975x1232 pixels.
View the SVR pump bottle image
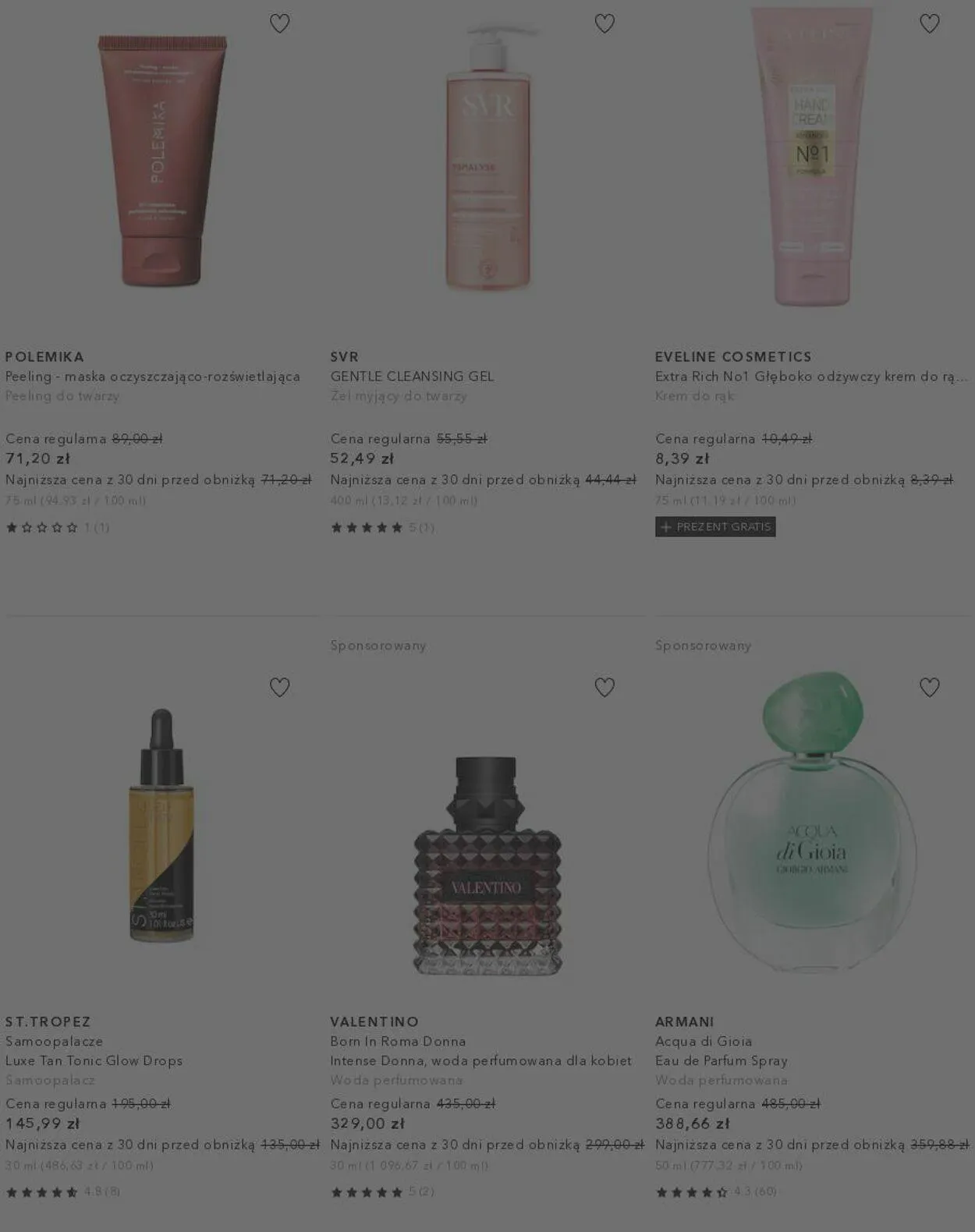488,157
